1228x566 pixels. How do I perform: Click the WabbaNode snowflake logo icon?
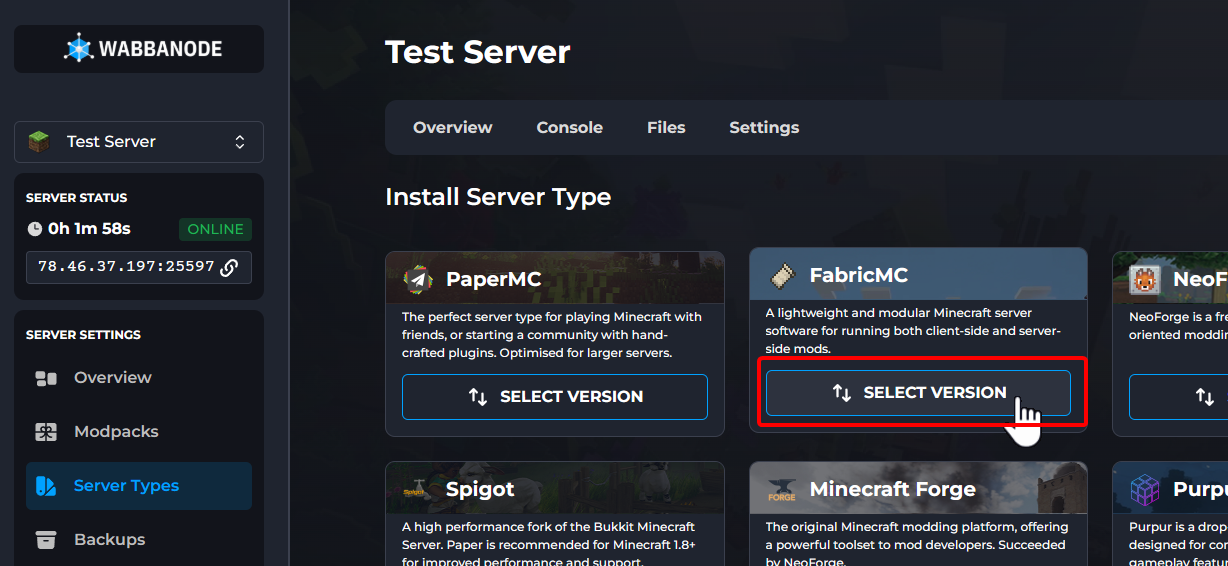point(78,48)
